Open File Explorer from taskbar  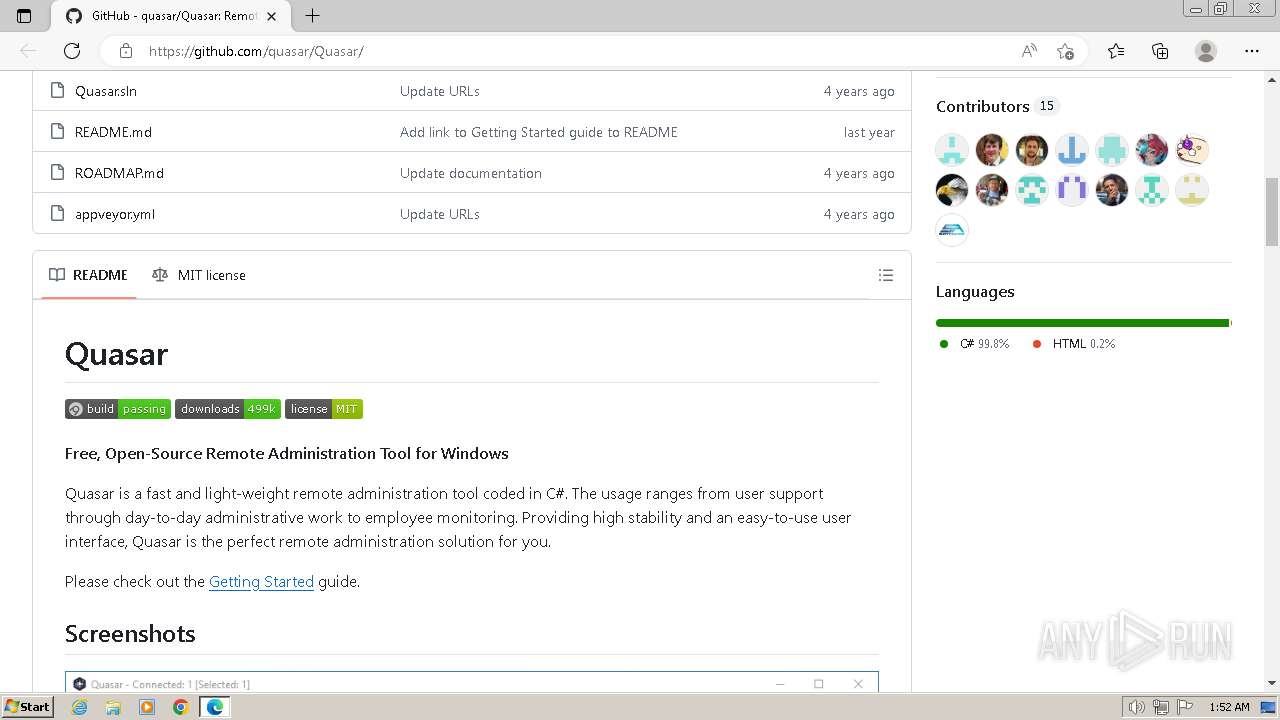[113, 707]
